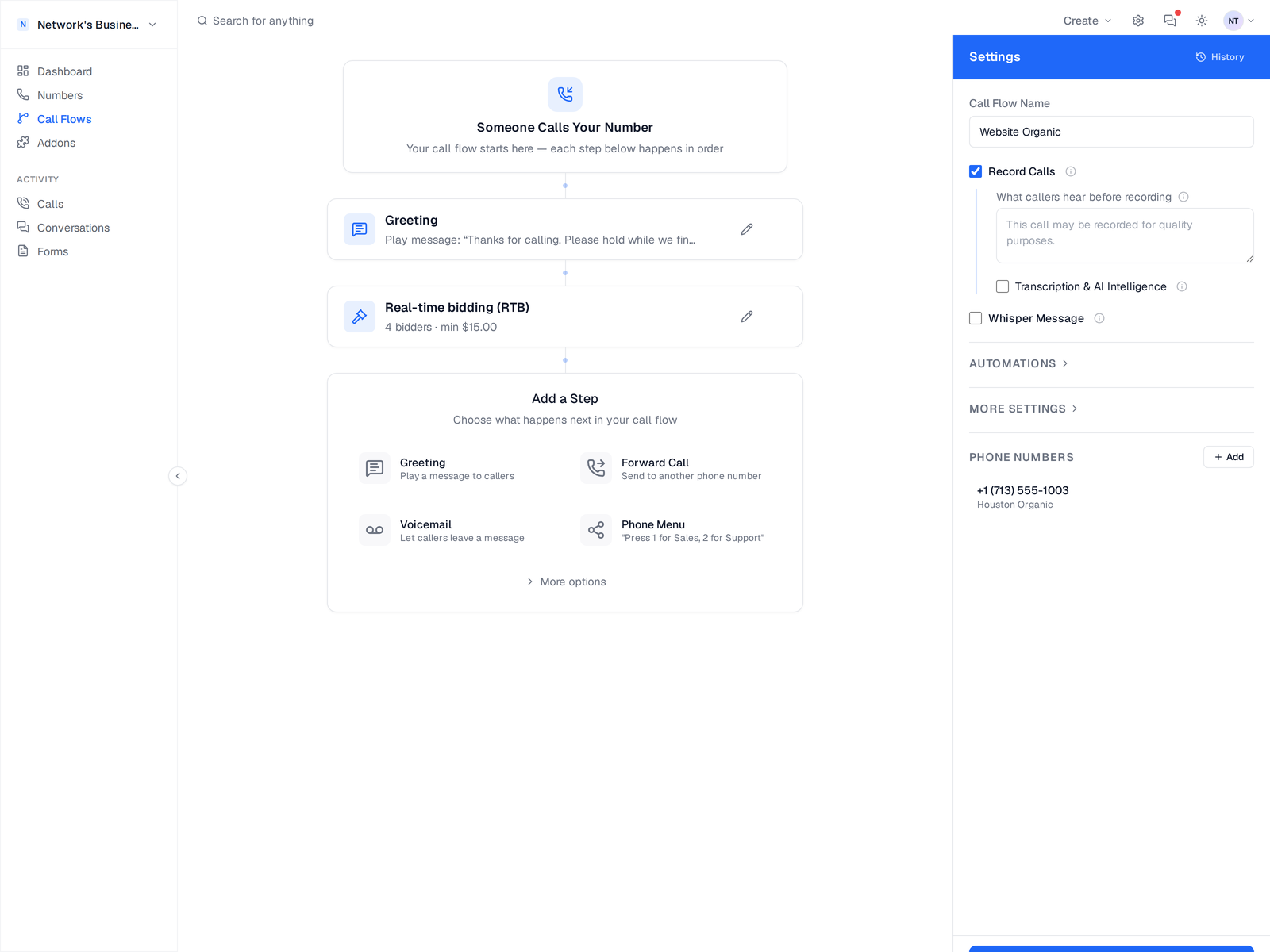Viewport: 1270px width, 952px height.
Task: Open the Real-time bidding (RTB) step card
Action: pyautogui.click(x=565, y=317)
